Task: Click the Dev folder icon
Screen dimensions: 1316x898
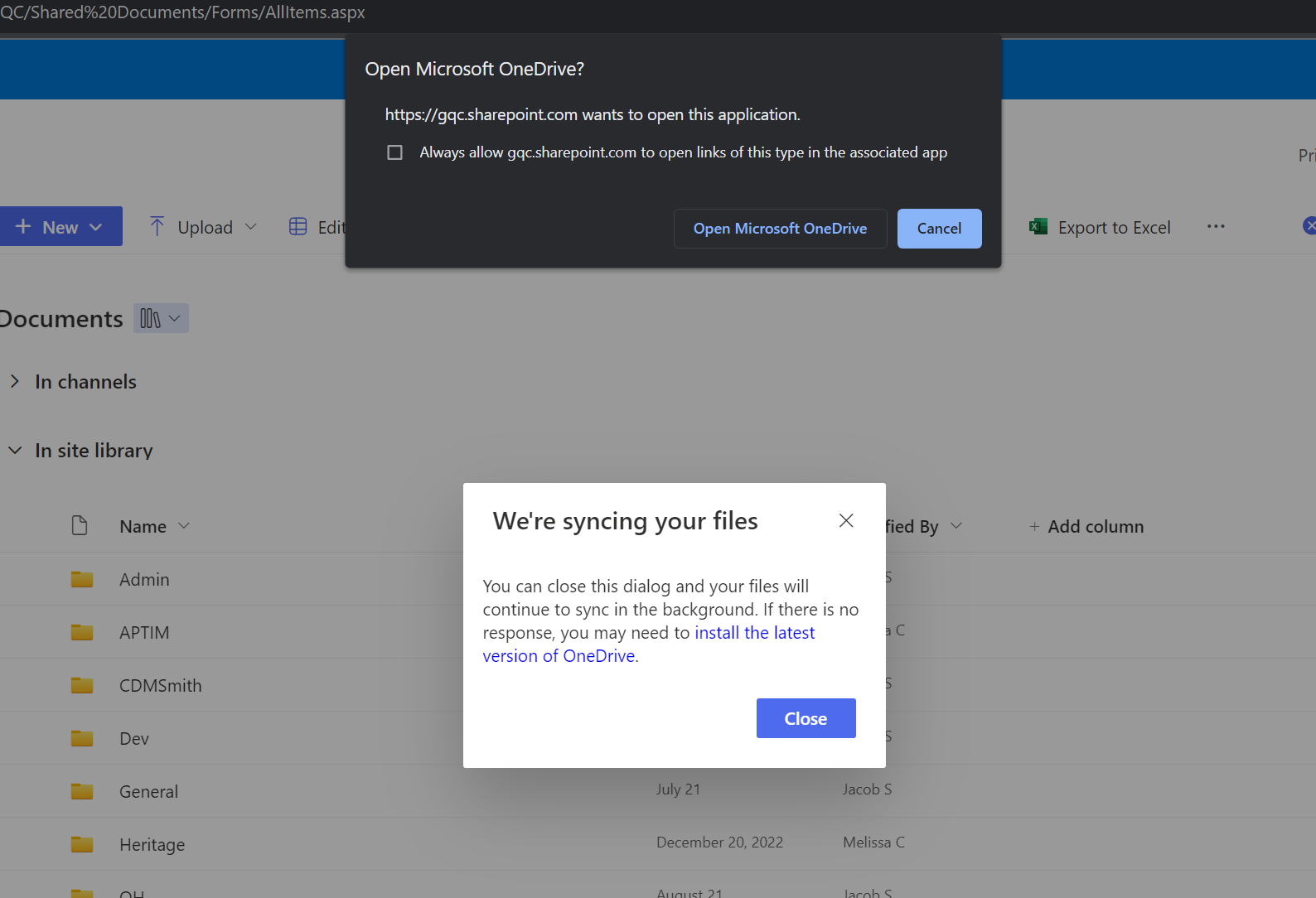Action: click(82, 737)
